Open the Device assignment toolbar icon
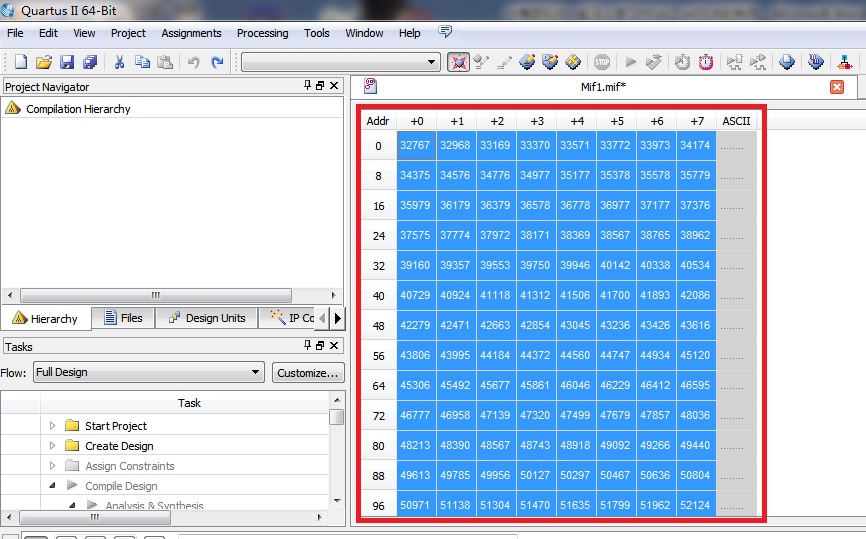 481,62
